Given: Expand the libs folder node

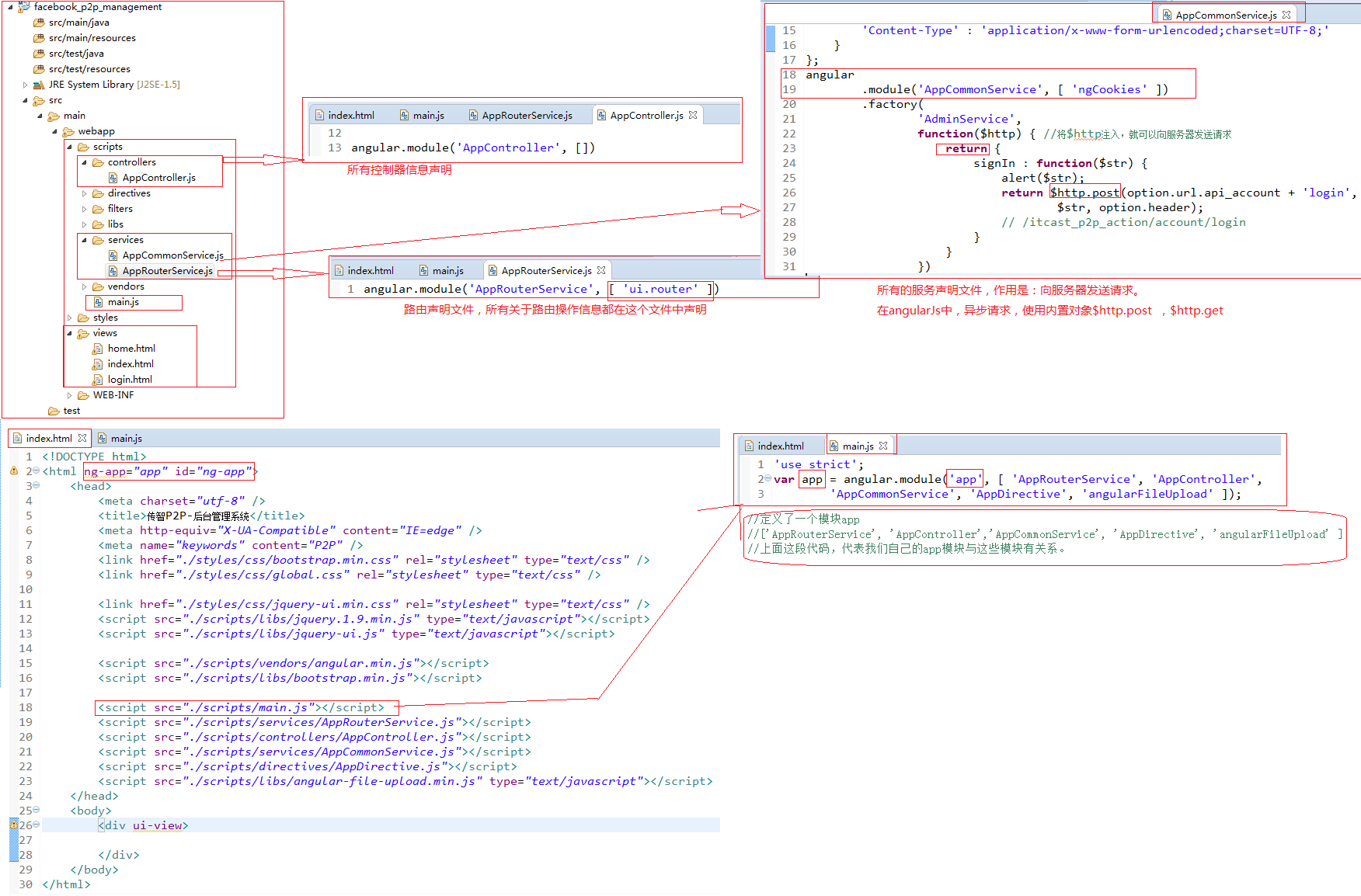Looking at the screenshot, I should (x=84, y=224).
